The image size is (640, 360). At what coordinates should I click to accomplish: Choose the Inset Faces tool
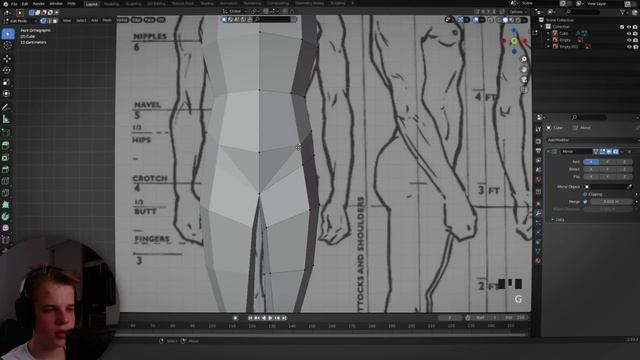point(6,158)
